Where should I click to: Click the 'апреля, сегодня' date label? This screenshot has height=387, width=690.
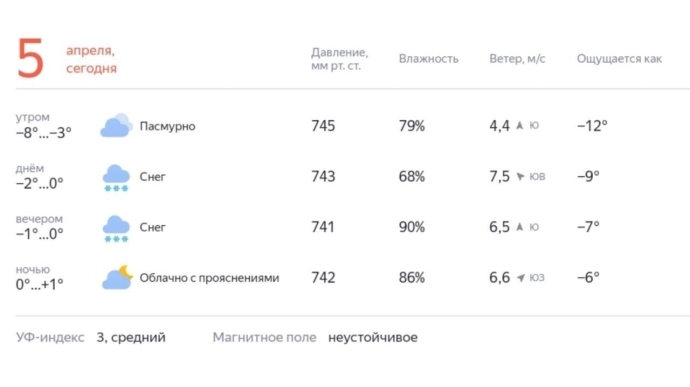click(x=92, y=59)
